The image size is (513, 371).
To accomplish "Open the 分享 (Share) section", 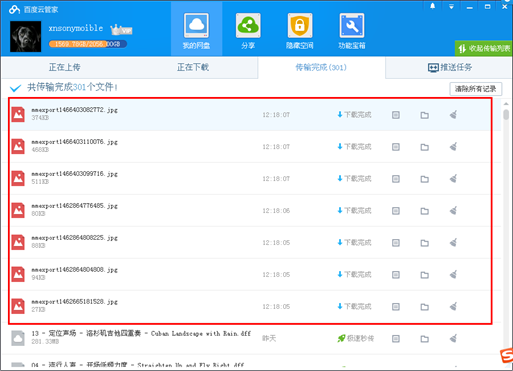I will [248, 31].
